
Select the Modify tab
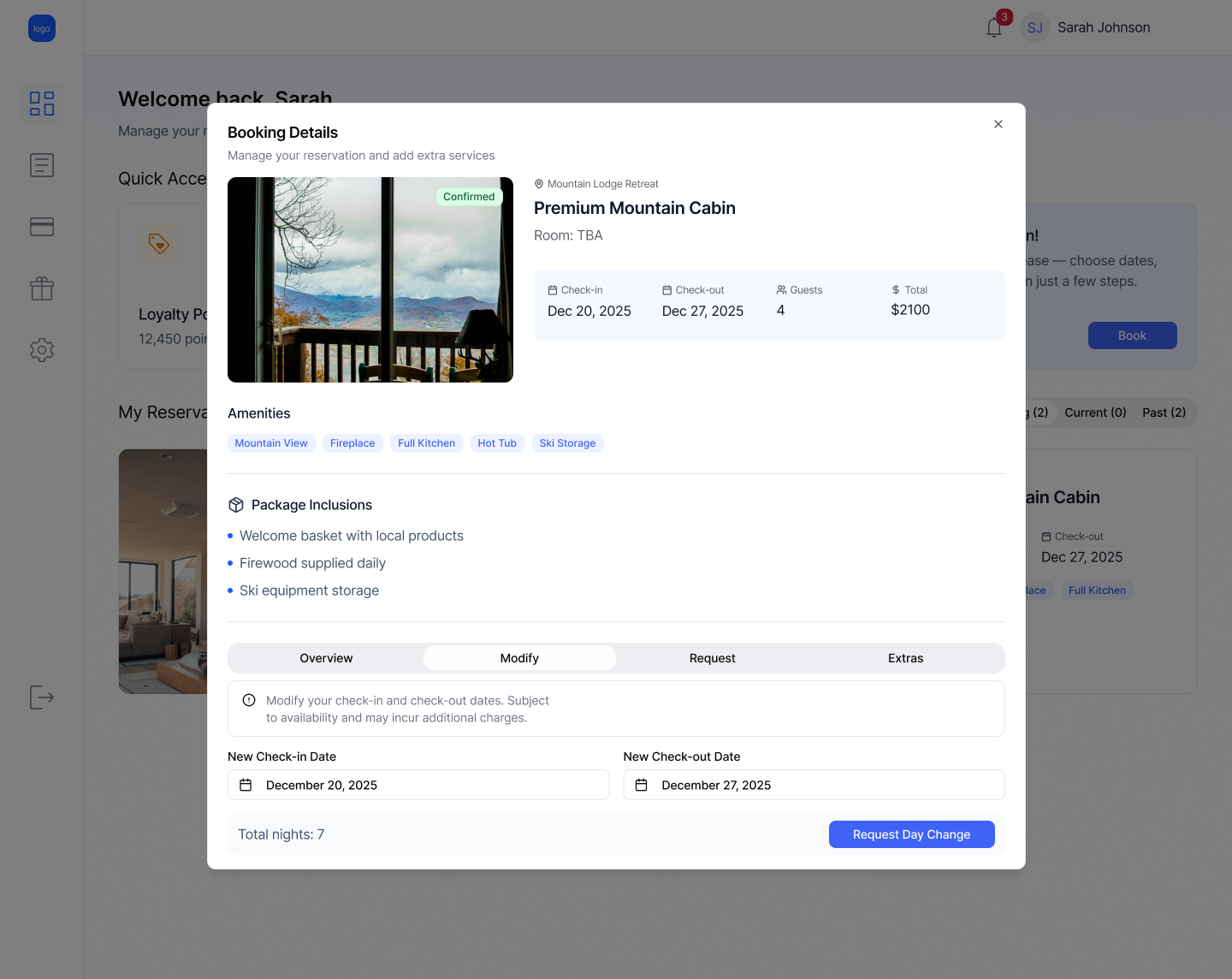click(519, 658)
